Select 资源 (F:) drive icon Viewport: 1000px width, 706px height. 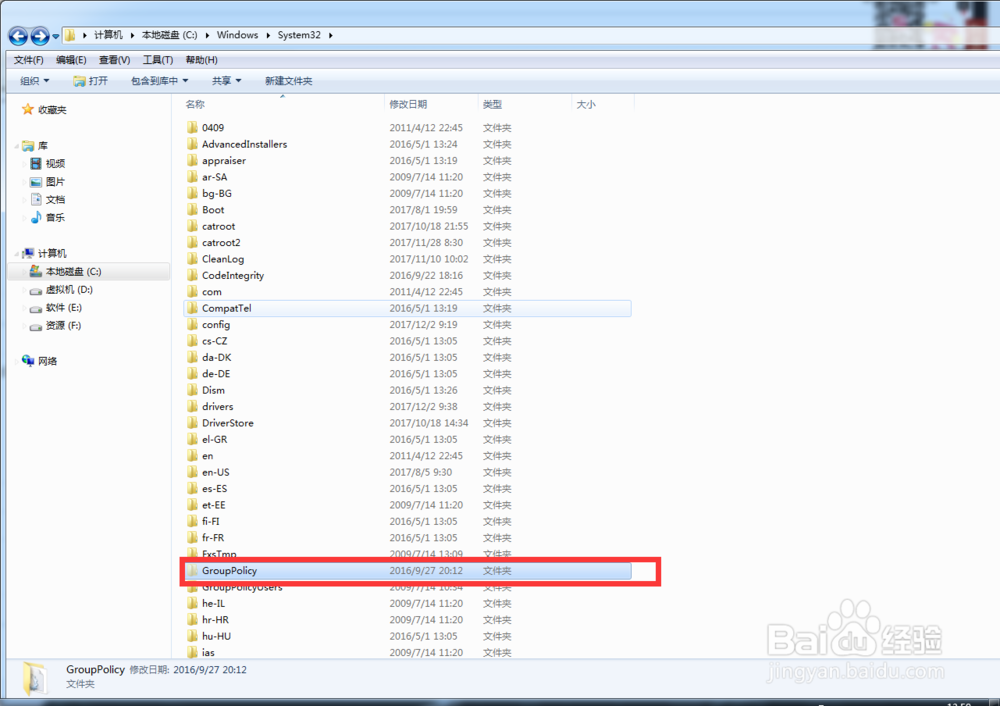click(36, 326)
